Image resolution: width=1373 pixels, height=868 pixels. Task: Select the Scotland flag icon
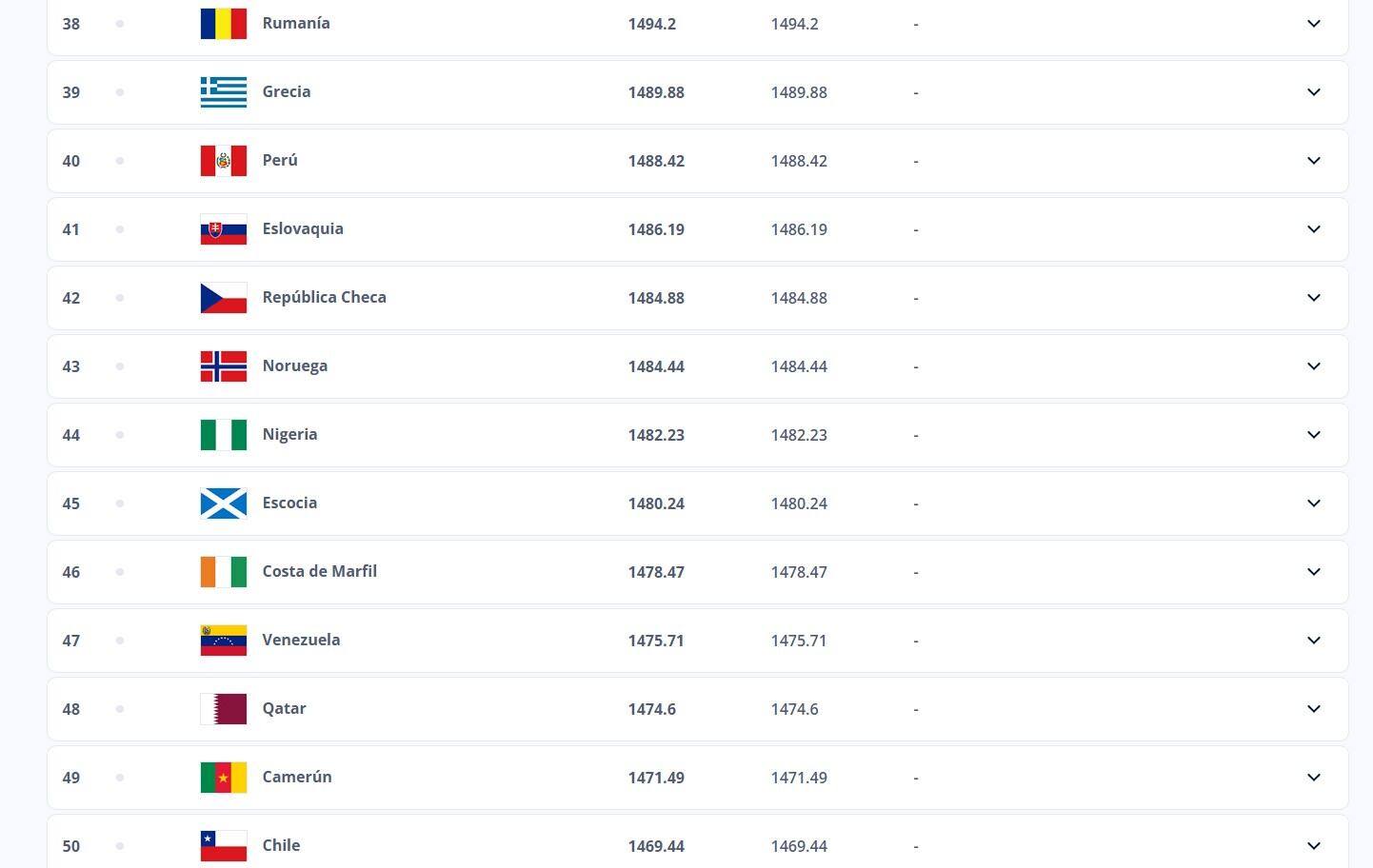coord(223,503)
